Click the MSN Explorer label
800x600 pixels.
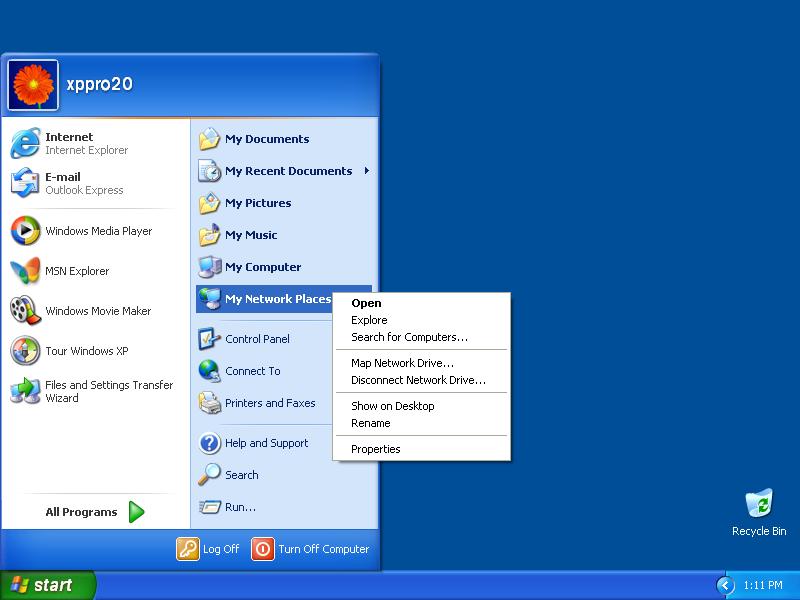tap(77, 271)
